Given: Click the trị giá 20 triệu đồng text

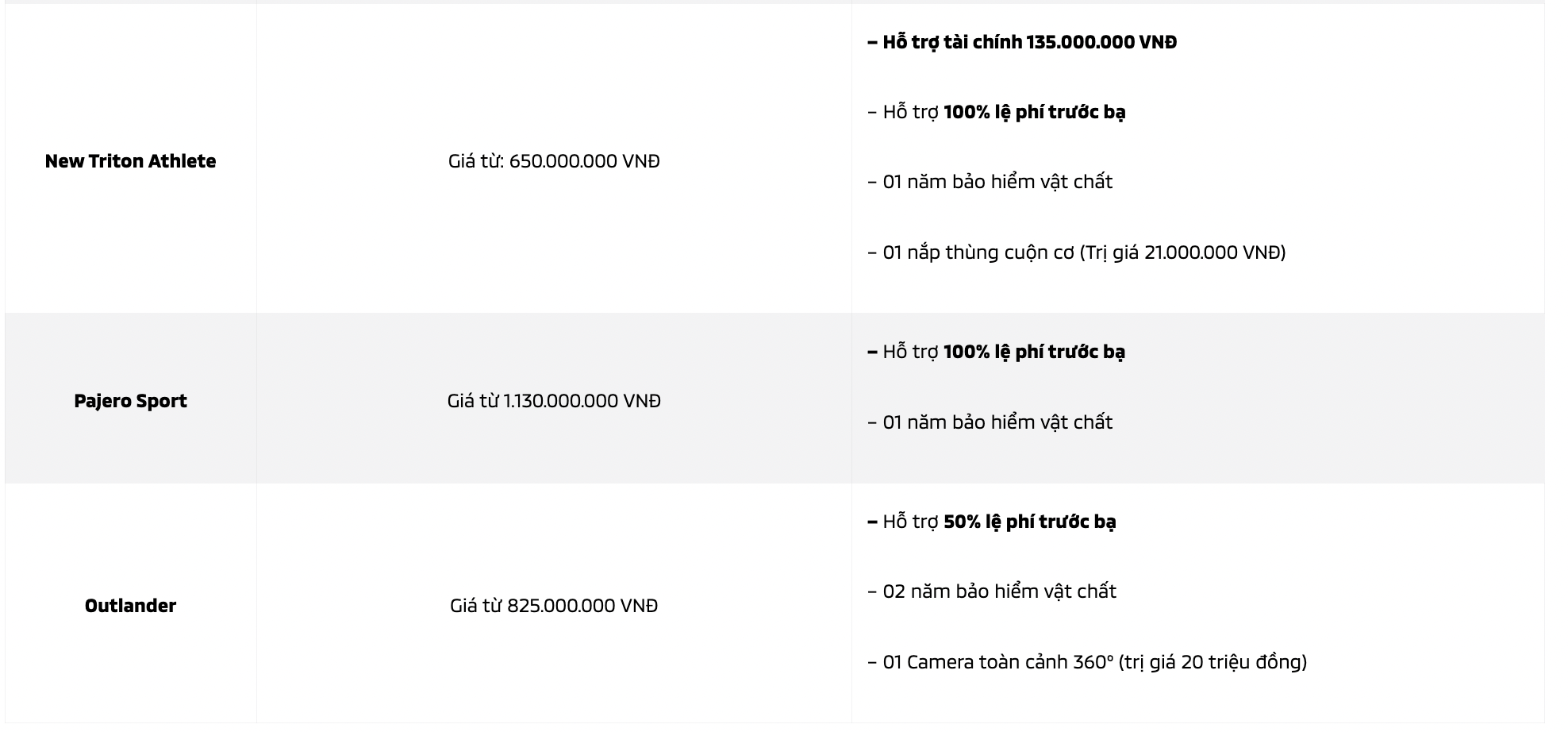Looking at the screenshot, I should coord(1213,662).
